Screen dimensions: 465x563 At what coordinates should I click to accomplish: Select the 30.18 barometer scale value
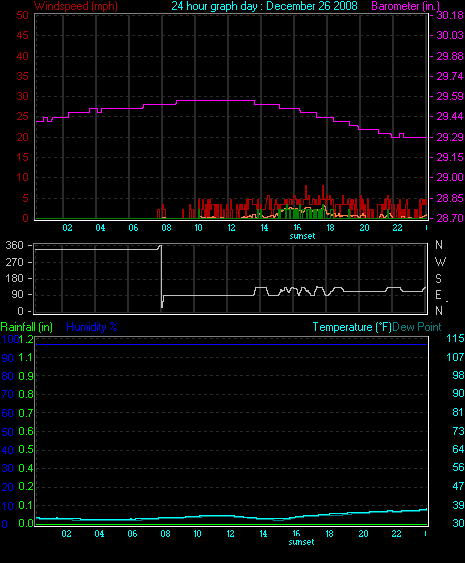(x=450, y=15)
